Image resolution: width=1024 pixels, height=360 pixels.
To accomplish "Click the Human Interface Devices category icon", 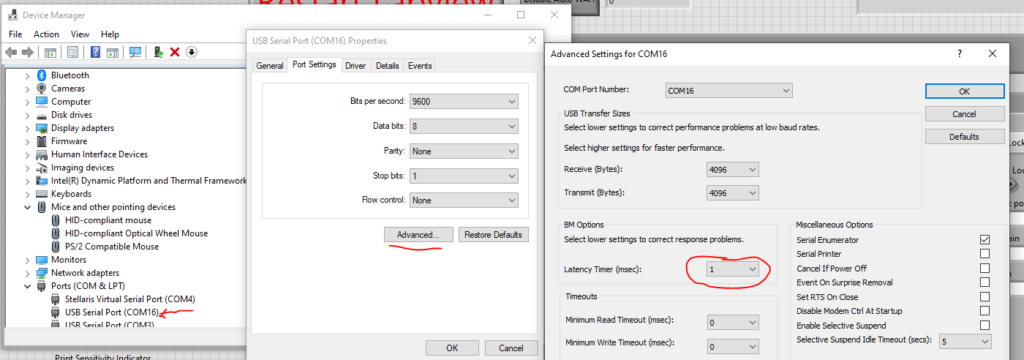I will point(42,154).
